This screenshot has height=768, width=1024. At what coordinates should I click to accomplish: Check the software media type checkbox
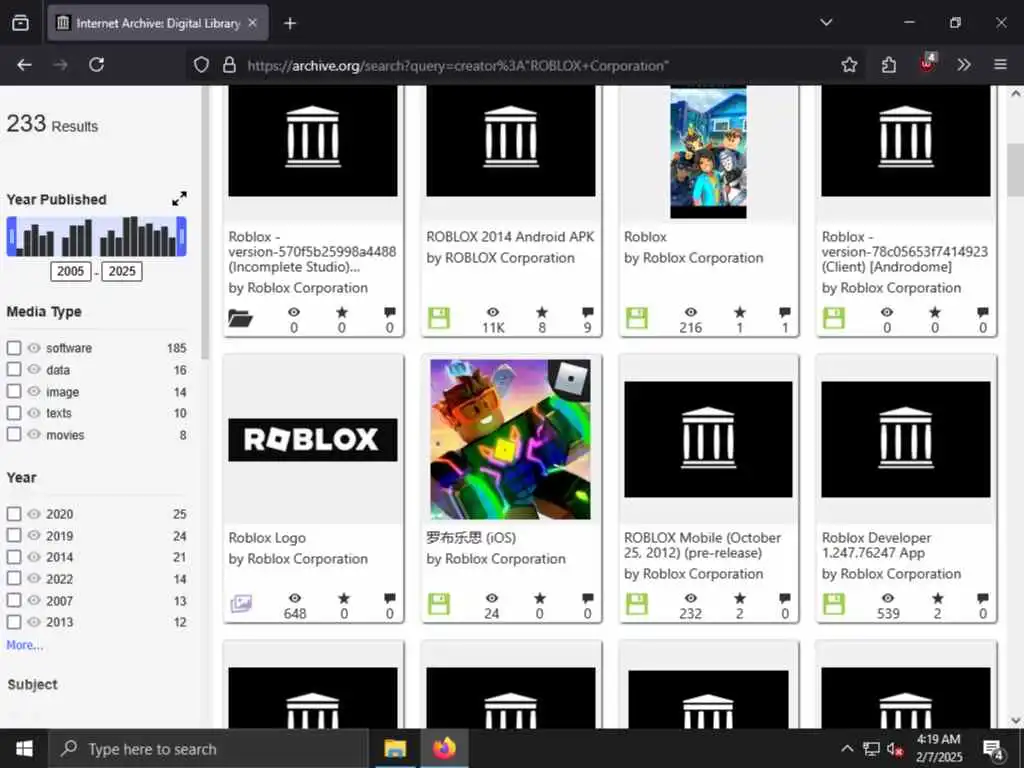(14, 347)
